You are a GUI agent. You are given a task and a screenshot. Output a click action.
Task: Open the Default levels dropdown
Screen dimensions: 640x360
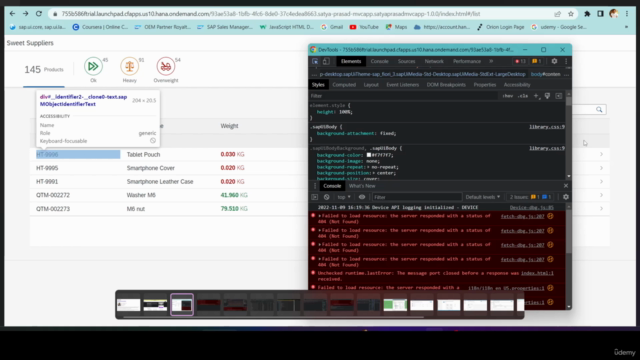[x=483, y=197]
